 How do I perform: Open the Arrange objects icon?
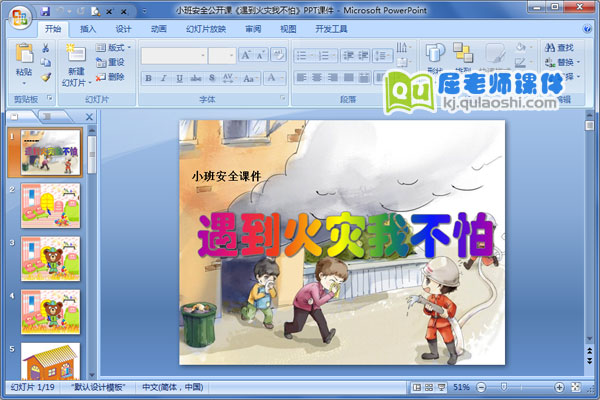[463, 52]
